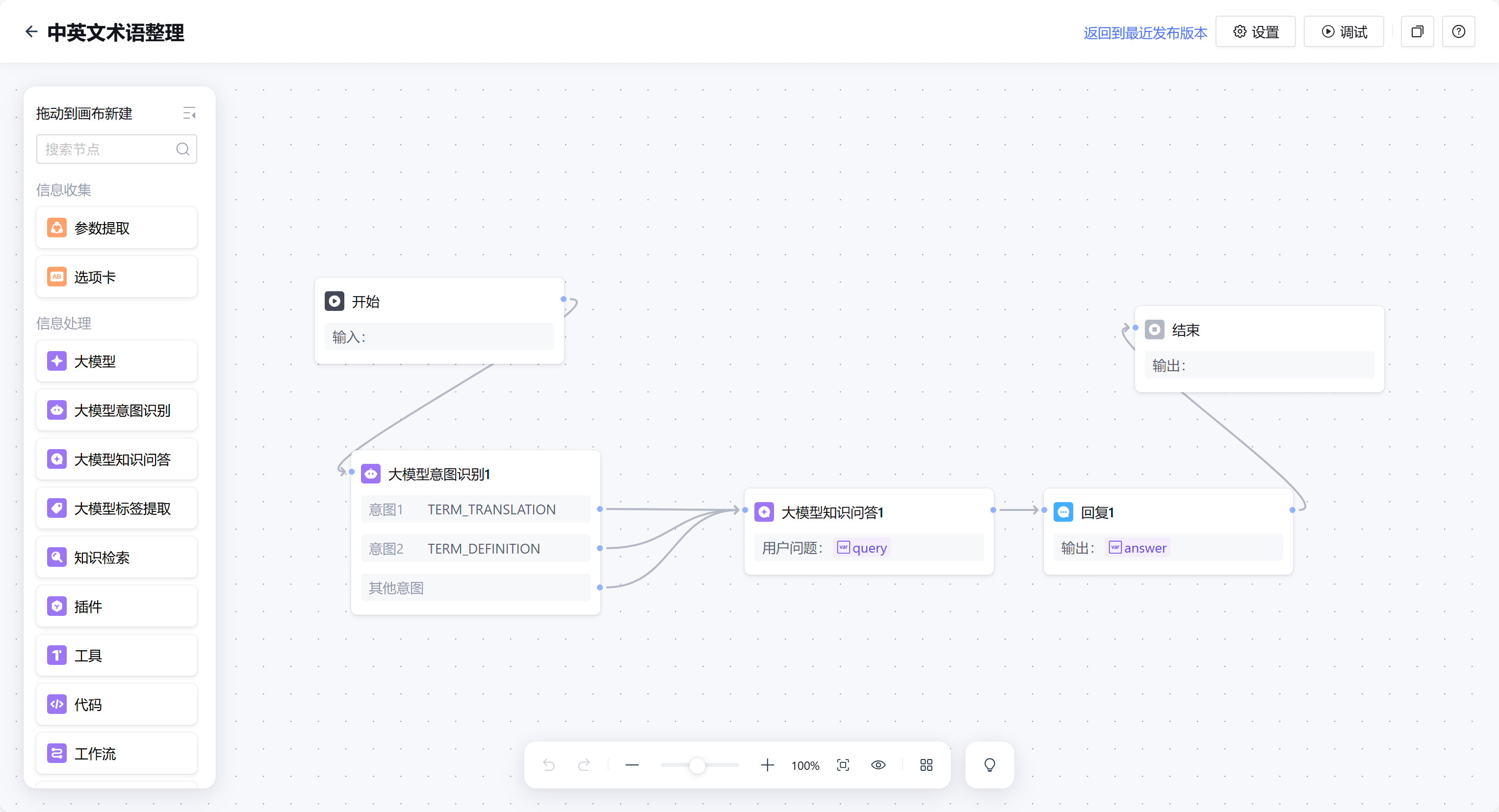Select the 知识检索 node item
The height and width of the screenshot is (812, 1499).
[116, 557]
